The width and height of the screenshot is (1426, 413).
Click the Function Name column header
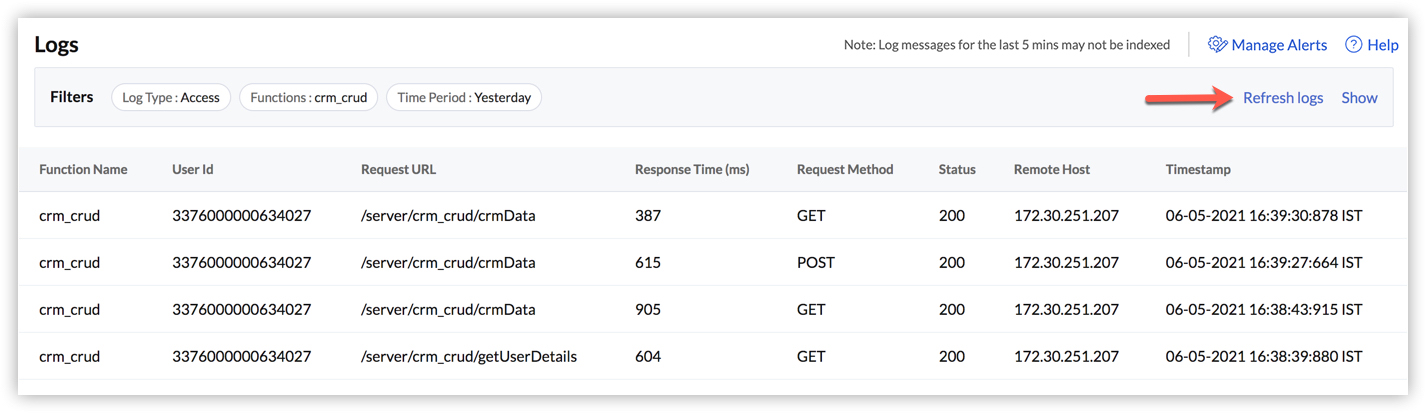tap(83, 170)
